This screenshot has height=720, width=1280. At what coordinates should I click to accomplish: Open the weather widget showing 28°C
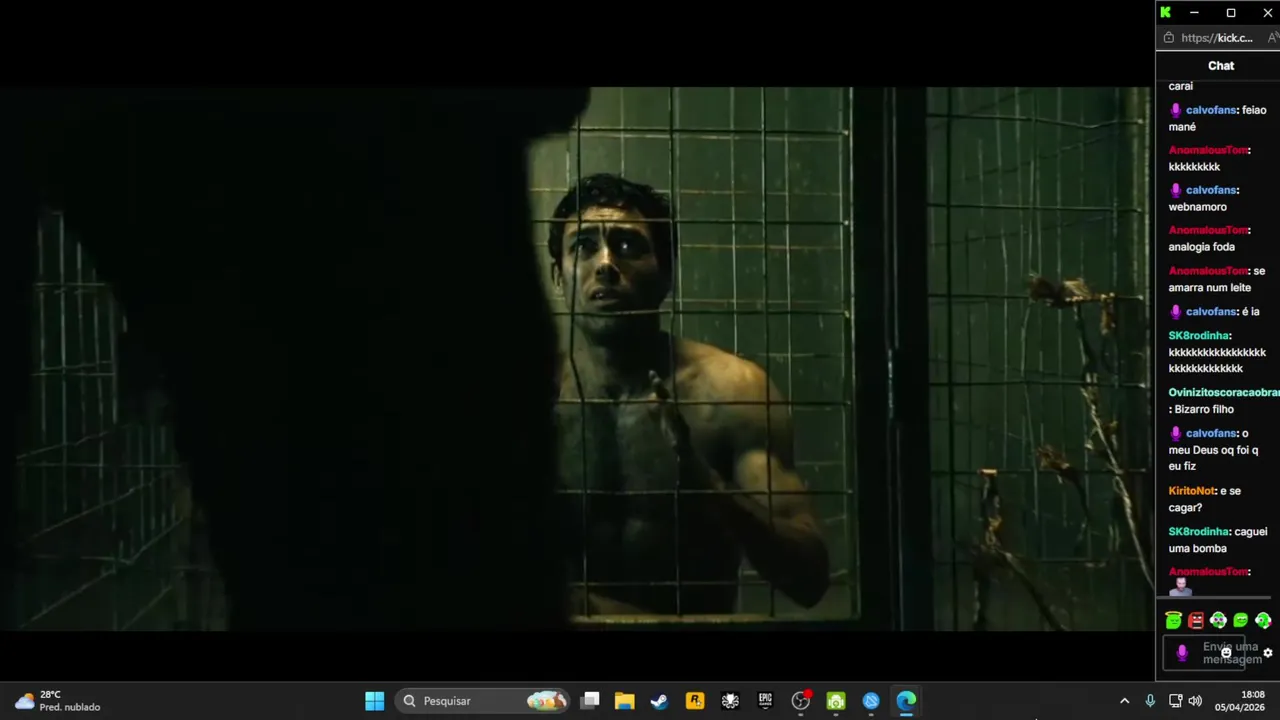pos(57,701)
